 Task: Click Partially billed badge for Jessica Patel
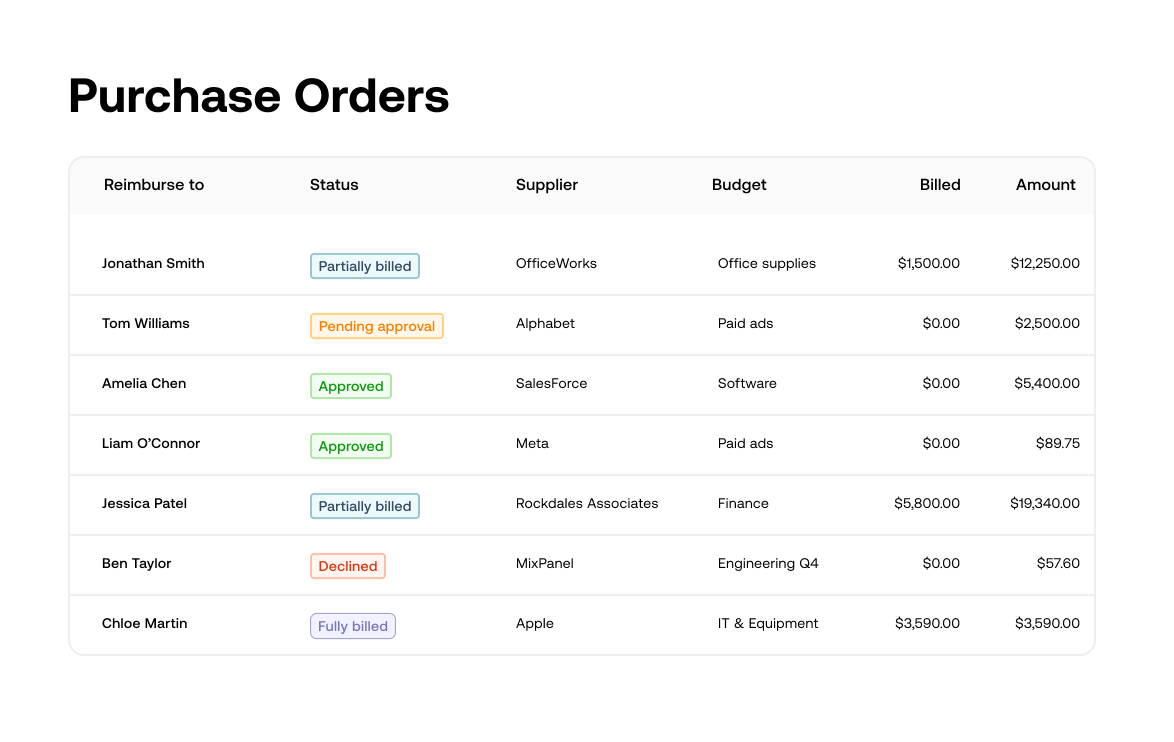point(365,505)
